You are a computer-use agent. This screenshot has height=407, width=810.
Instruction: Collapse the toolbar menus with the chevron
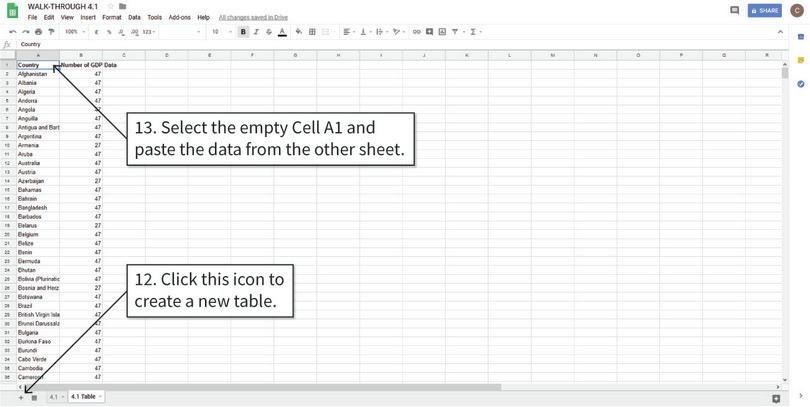click(780, 32)
